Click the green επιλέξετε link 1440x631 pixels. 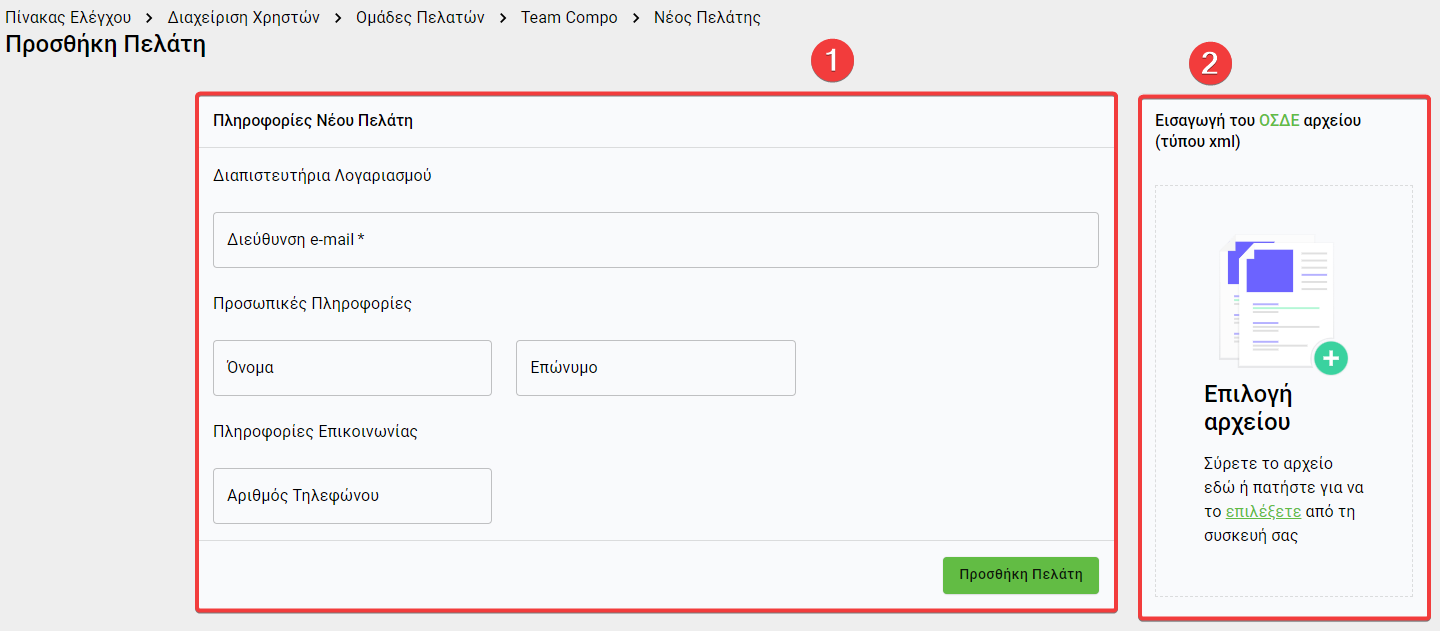click(1263, 511)
